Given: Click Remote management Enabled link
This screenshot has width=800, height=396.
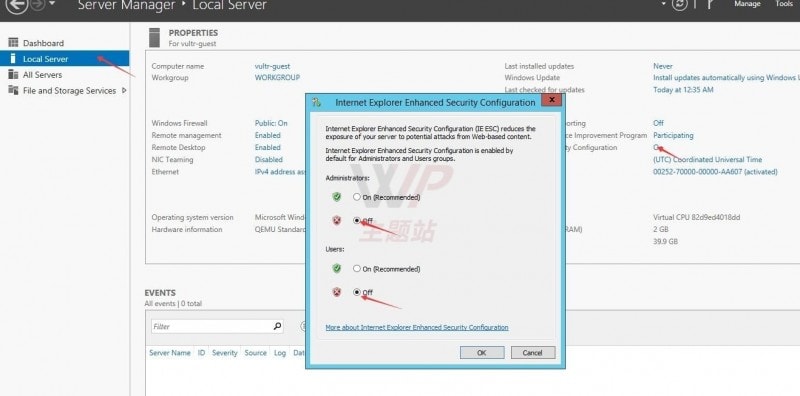Looking at the screenshot, I should [x=267, y=135].
